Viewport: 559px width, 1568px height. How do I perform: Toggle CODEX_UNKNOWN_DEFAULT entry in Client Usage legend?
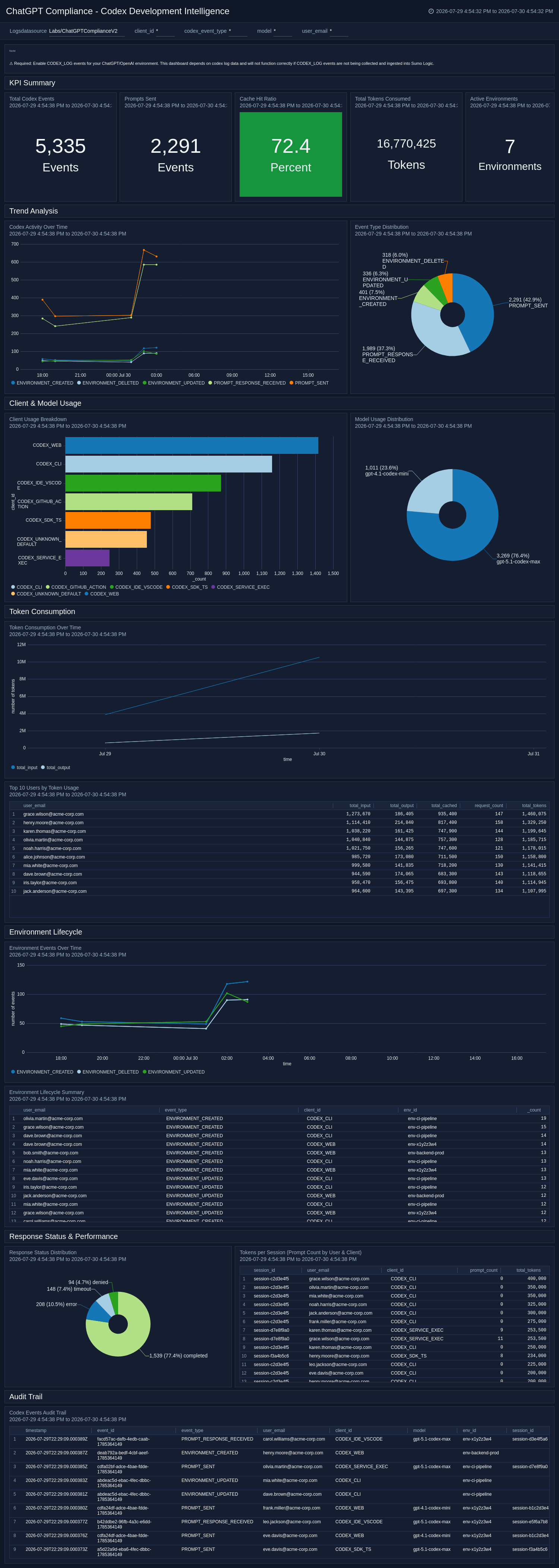coord(46,594)
